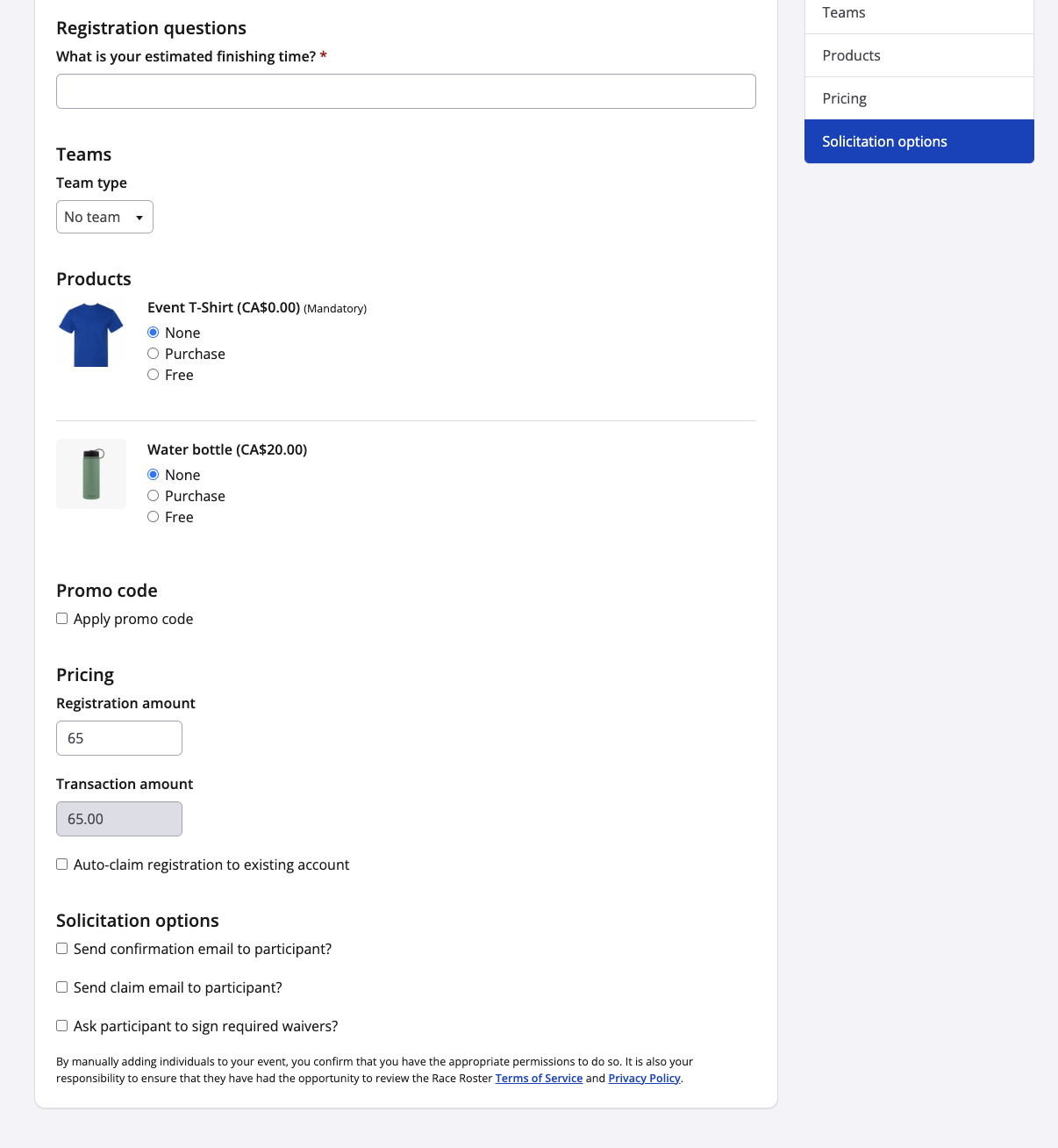Open Pricing in the side navigation

coord(919,98)
